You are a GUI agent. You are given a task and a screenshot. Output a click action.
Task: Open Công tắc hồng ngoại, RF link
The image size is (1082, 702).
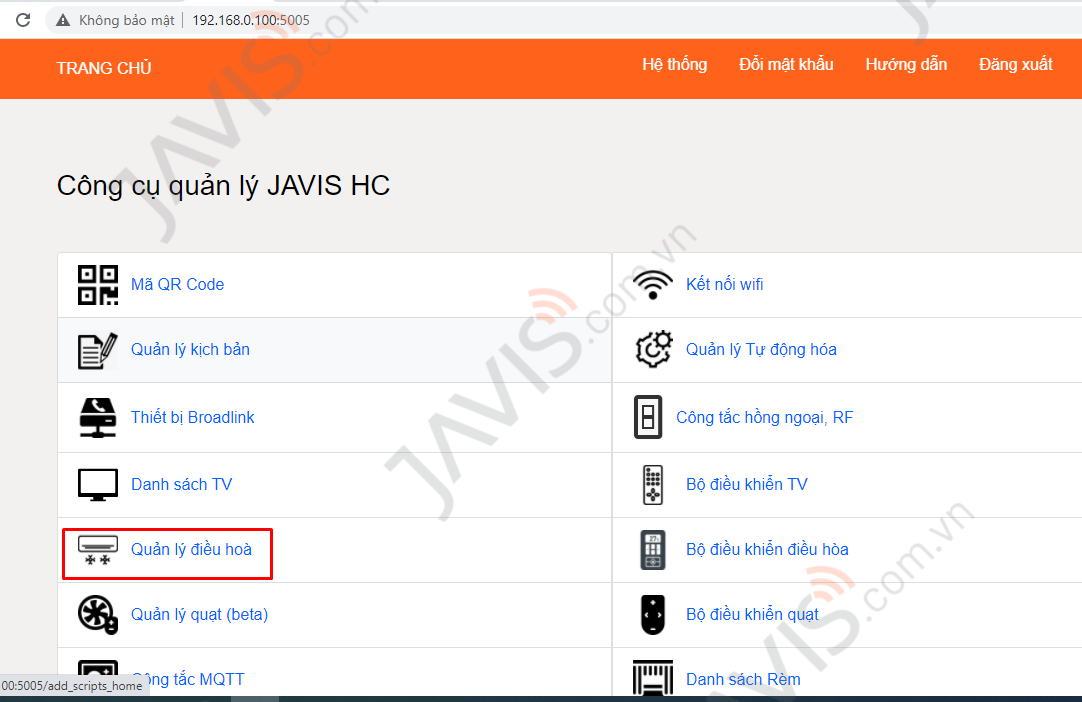(765, 417)
